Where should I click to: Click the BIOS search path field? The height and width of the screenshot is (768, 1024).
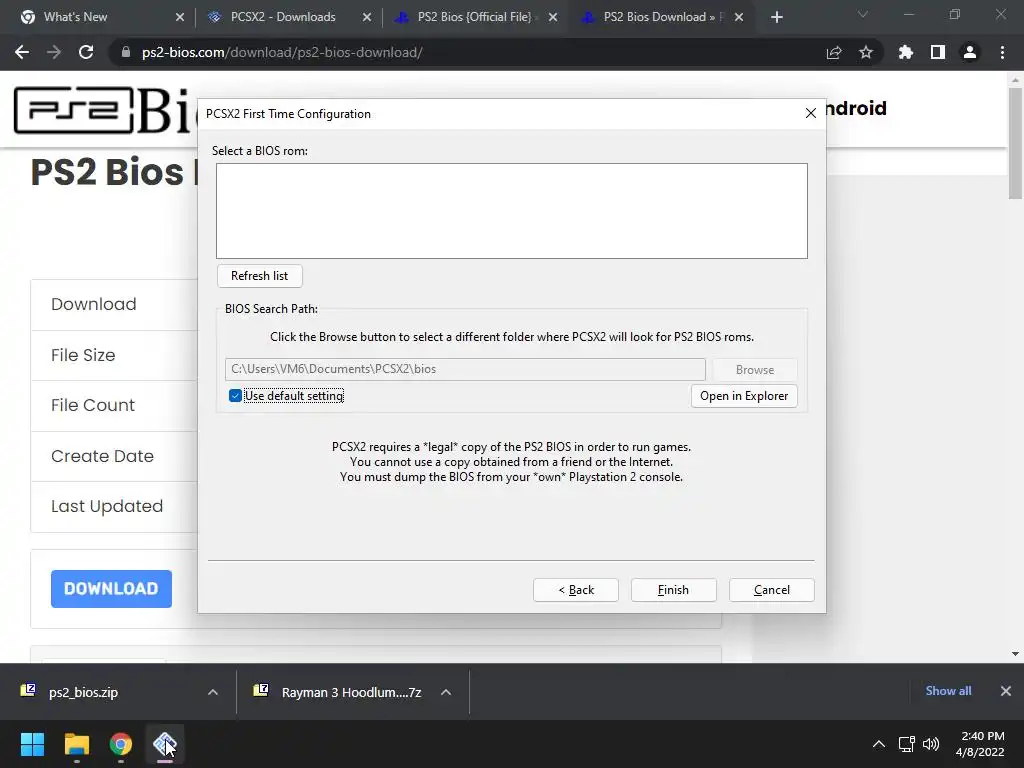point(465,369)
